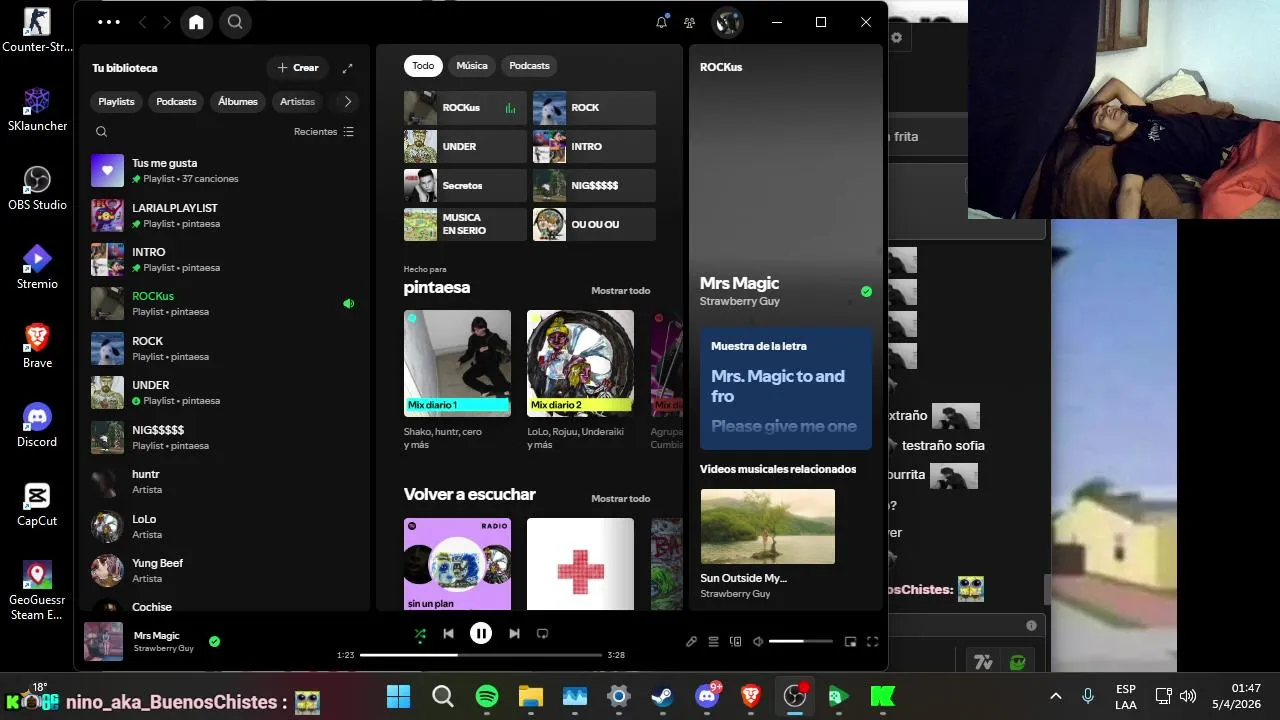This screenshot has width=1280, height=720.
Task: Filter library by Álbumes
Action: [238, 101]
